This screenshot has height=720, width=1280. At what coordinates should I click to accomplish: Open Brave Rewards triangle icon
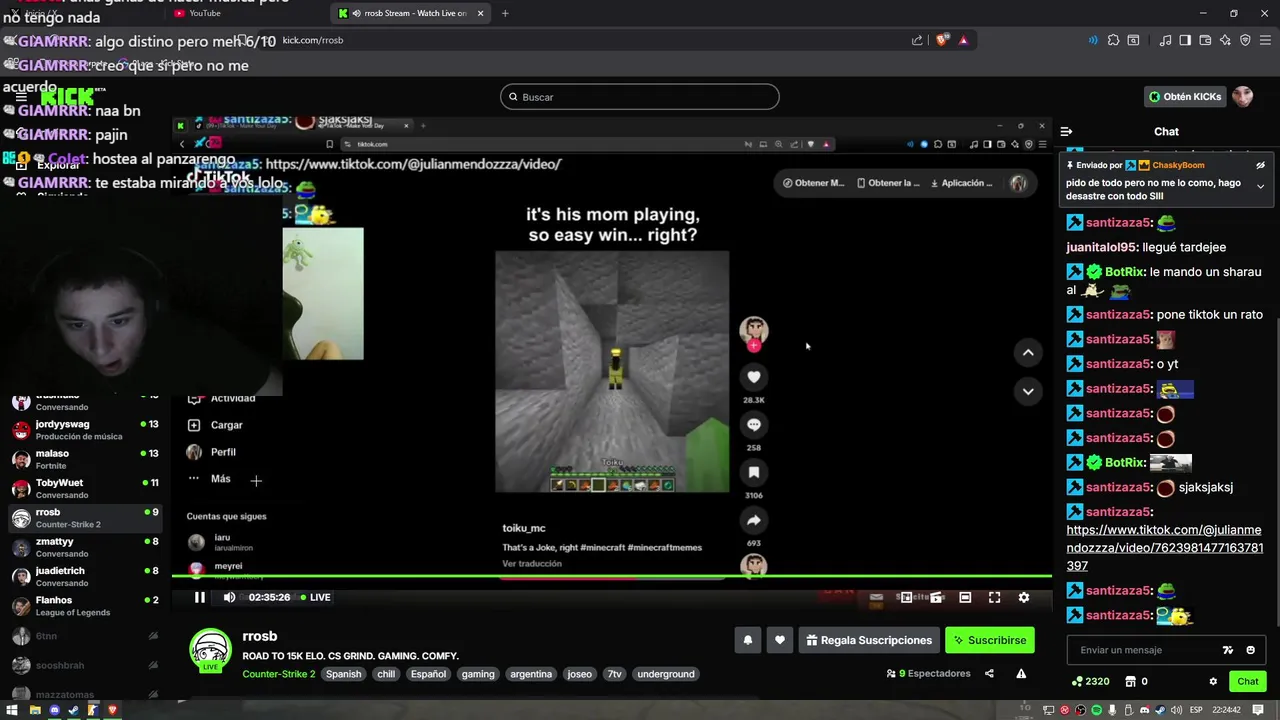click(x=963, y=40)
